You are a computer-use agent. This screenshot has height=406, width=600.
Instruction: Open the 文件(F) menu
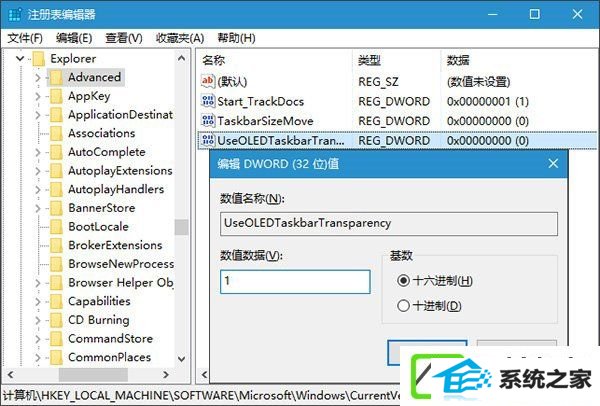(x=25, y=38)
